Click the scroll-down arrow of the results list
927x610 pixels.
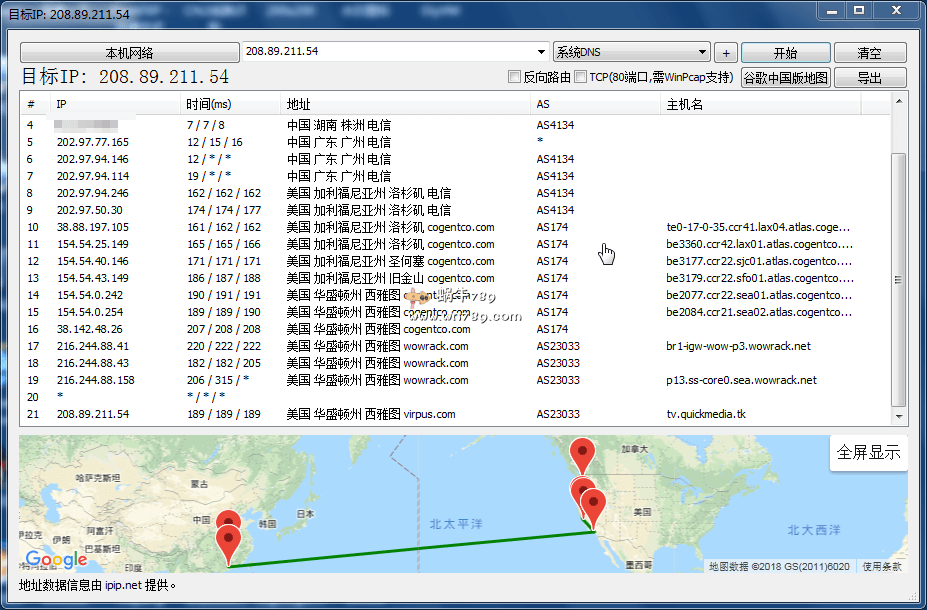click(900, 416)
